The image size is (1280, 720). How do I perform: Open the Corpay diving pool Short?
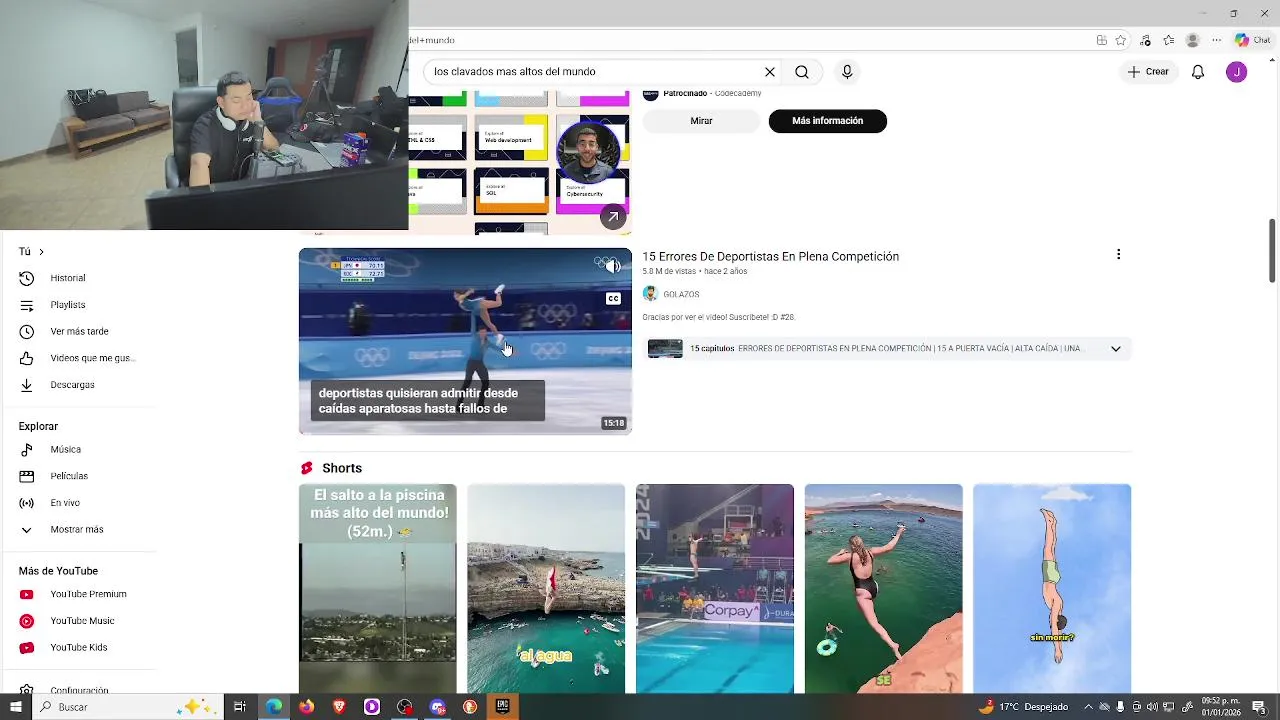coord(715,588)
